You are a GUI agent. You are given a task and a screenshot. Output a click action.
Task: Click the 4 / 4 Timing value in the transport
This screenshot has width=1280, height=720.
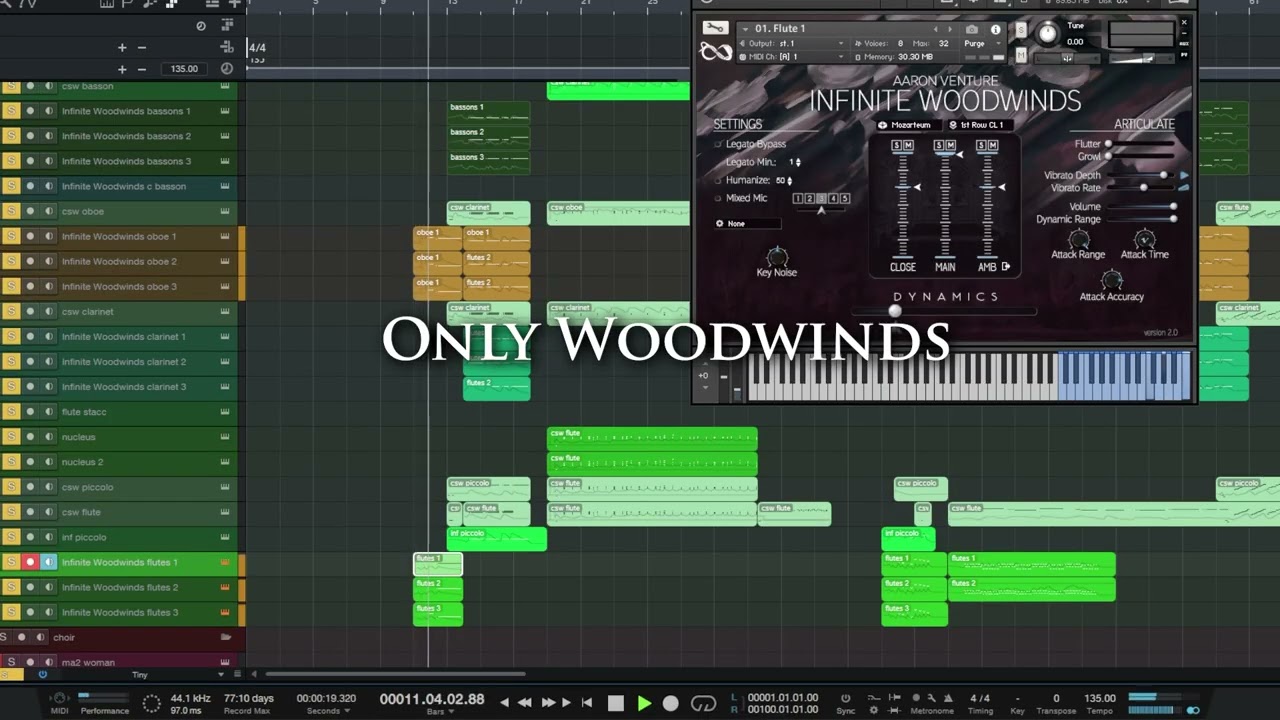[980, 698]
